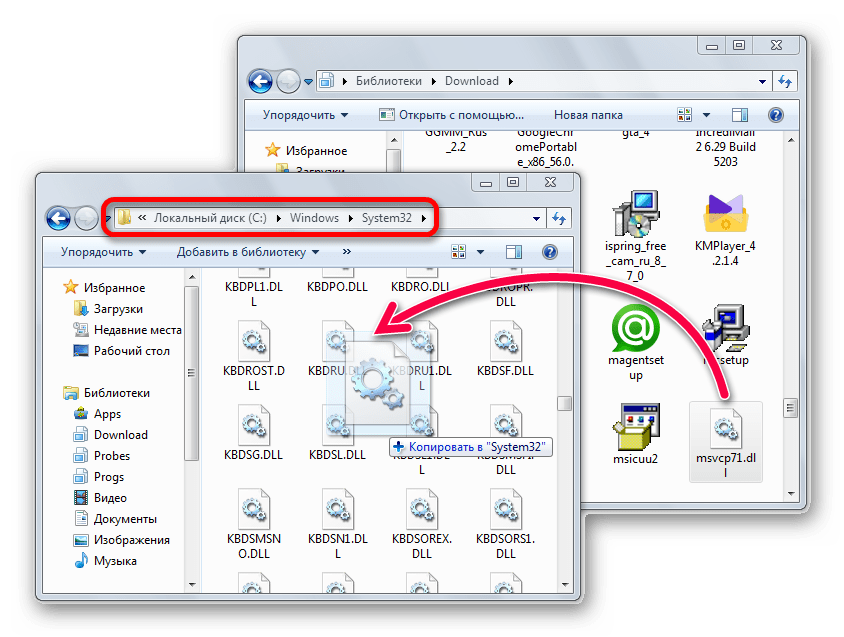844x637 pixels.
Task: Toggle the preview pane in System32 window
Action: click(513, 252)
